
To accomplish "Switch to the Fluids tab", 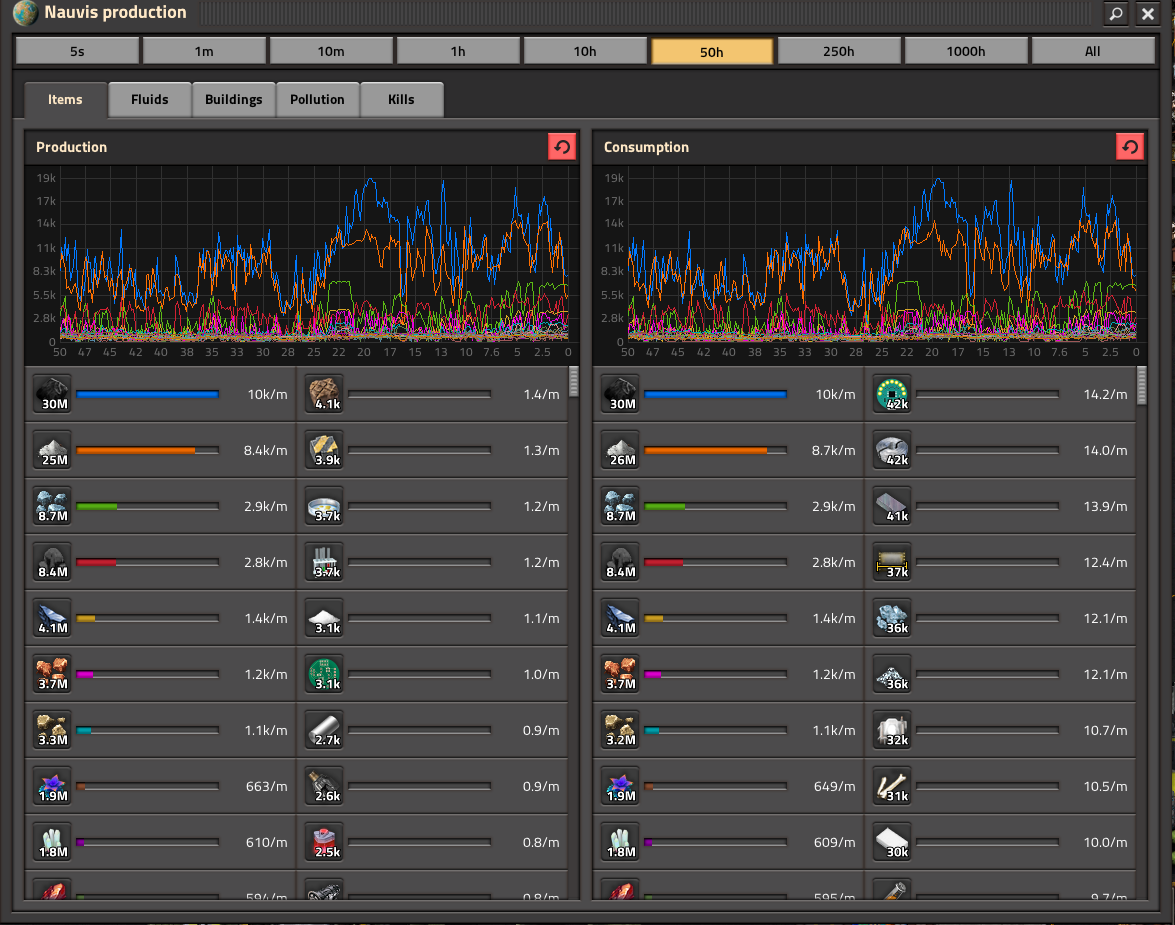I will pos(150,100).
